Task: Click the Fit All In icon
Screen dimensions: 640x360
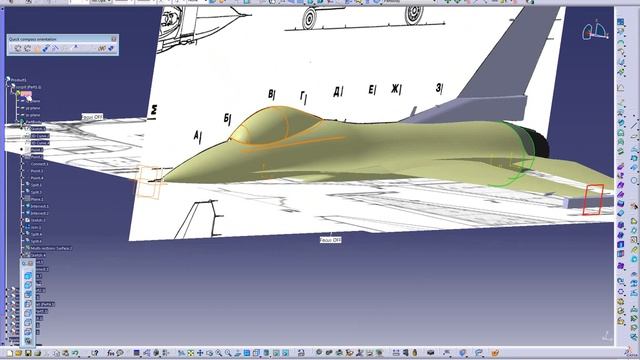Action: (191, 353)
